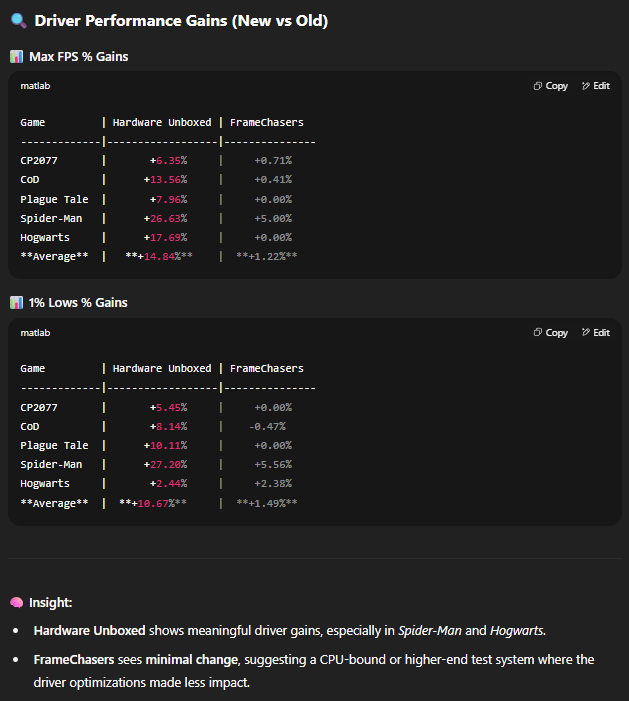Image resolution: width=629 pixels, height=701 pixels.
Task: Click the 'FrameChasers' header in 1% Lows table
Action: tap(267, 368)
